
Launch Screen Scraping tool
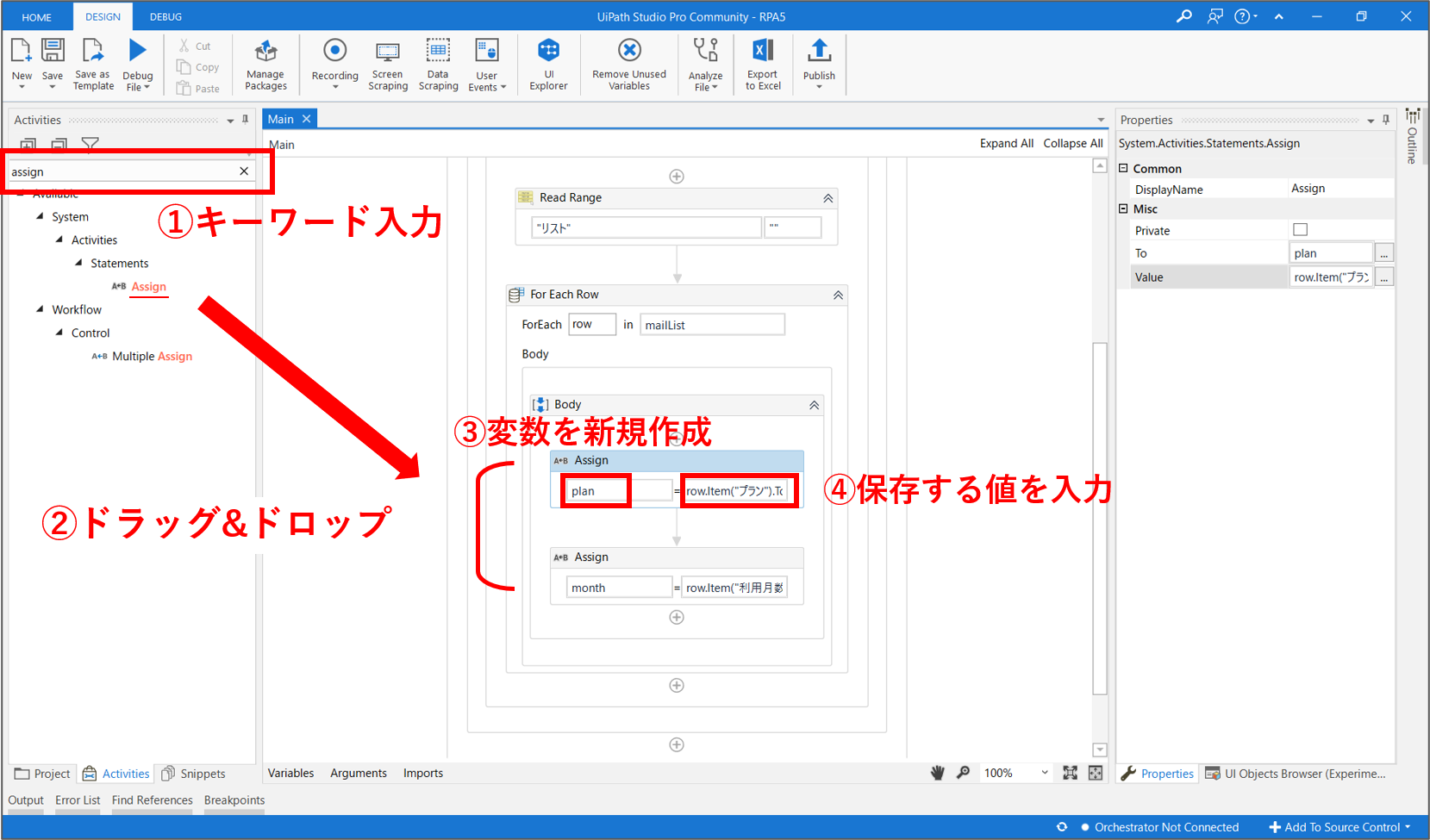tap(388, 52)
